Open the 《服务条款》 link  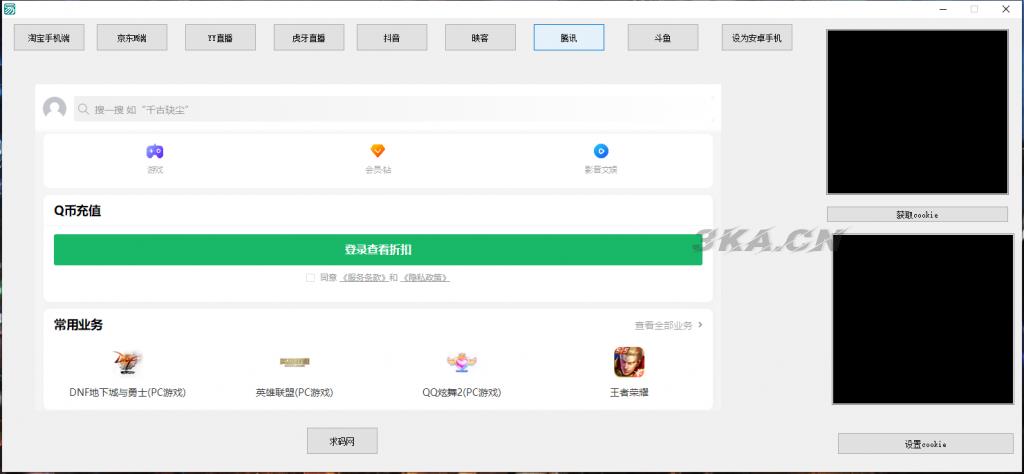coord(366,277)
